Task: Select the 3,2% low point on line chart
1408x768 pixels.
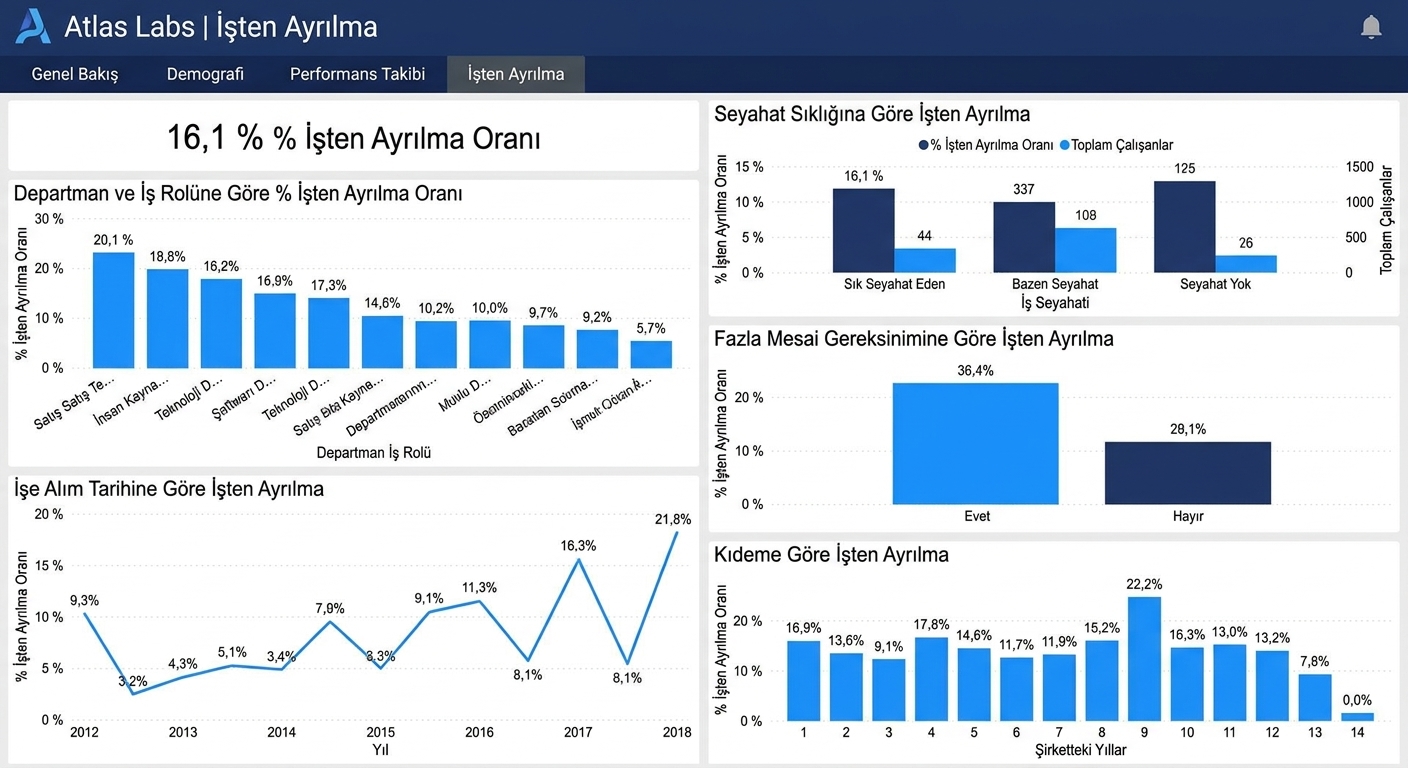Action: pyautogui.click(x=132, y=693)
